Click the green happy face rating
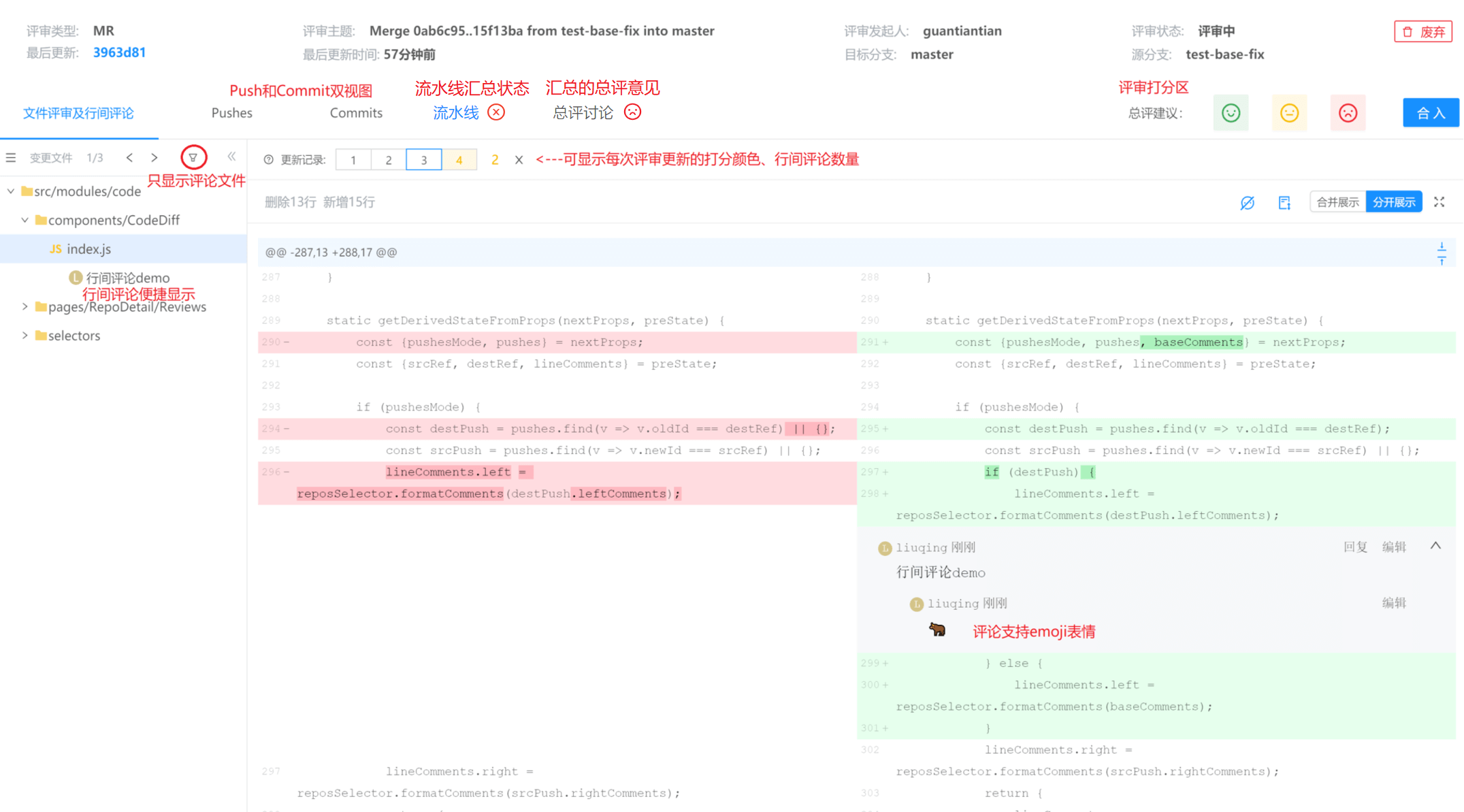Viewport: 1464px width, 812px height. 1231,113
